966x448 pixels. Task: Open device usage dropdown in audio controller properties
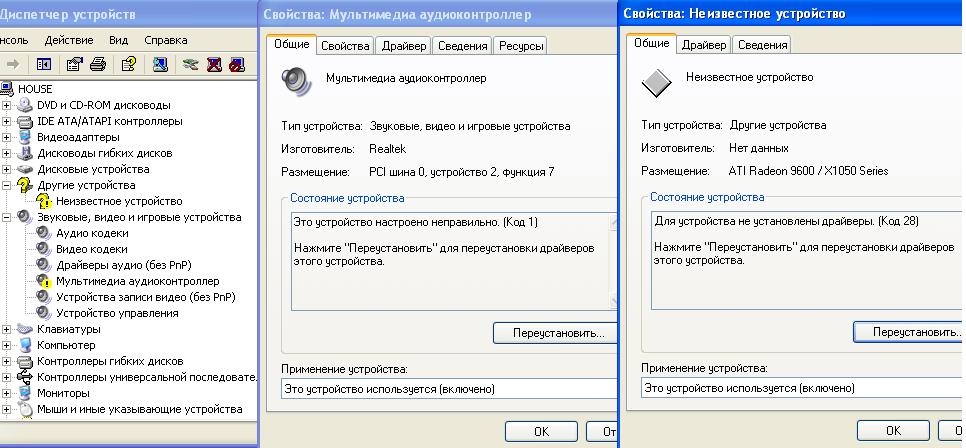pyautogui.click(x=450, y=388)
